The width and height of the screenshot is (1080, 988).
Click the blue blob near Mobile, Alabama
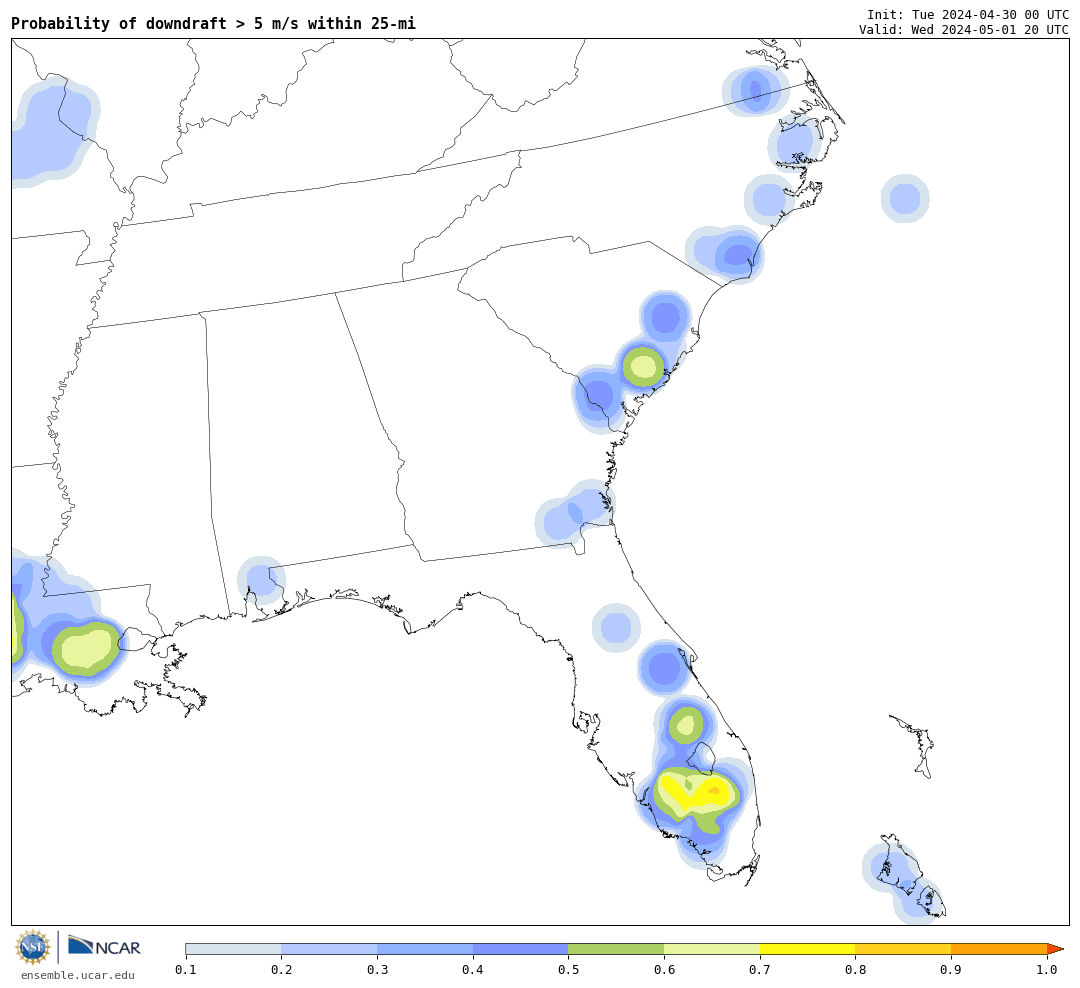pos(260,579)
